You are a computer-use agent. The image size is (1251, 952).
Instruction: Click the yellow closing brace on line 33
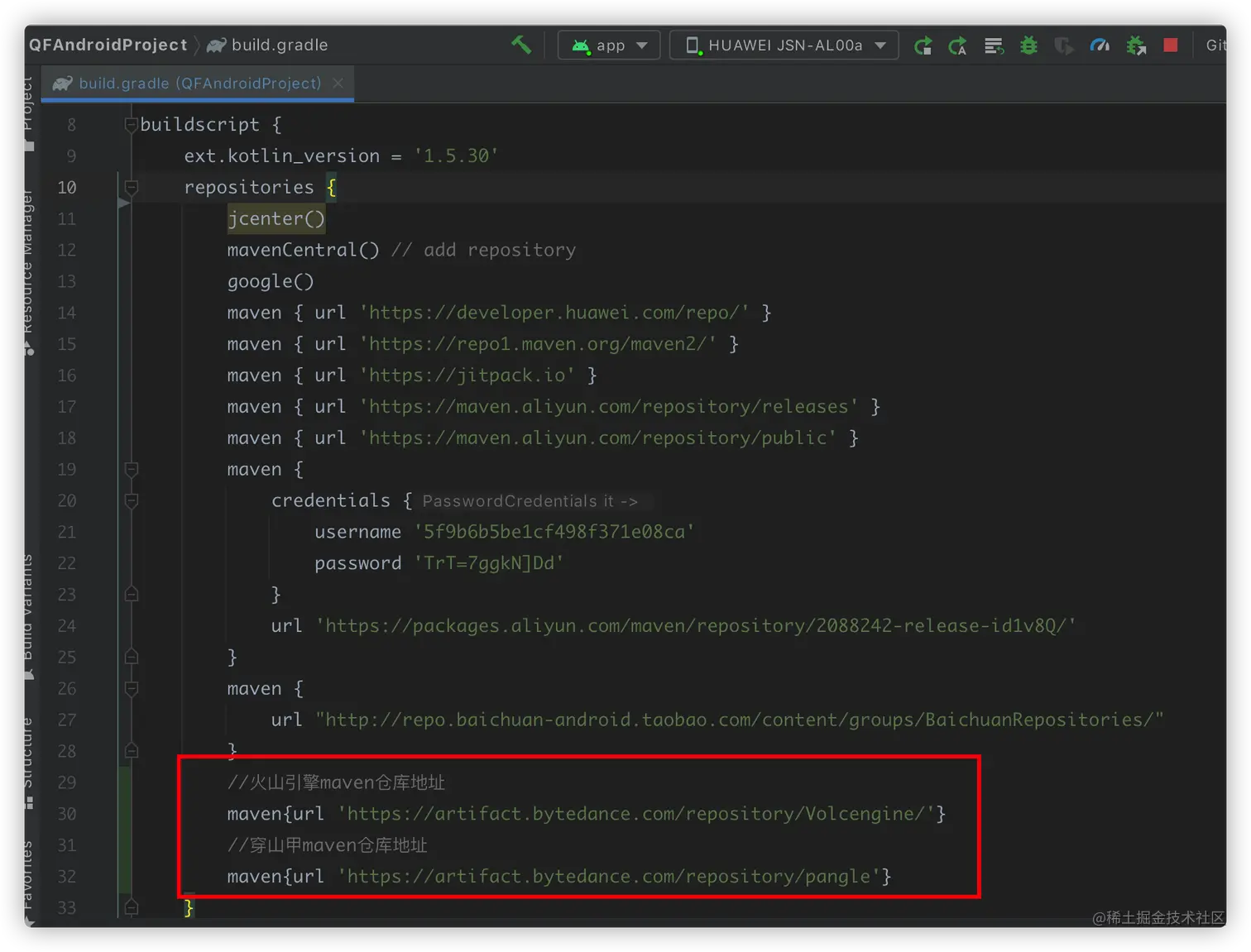coord(189,907)
